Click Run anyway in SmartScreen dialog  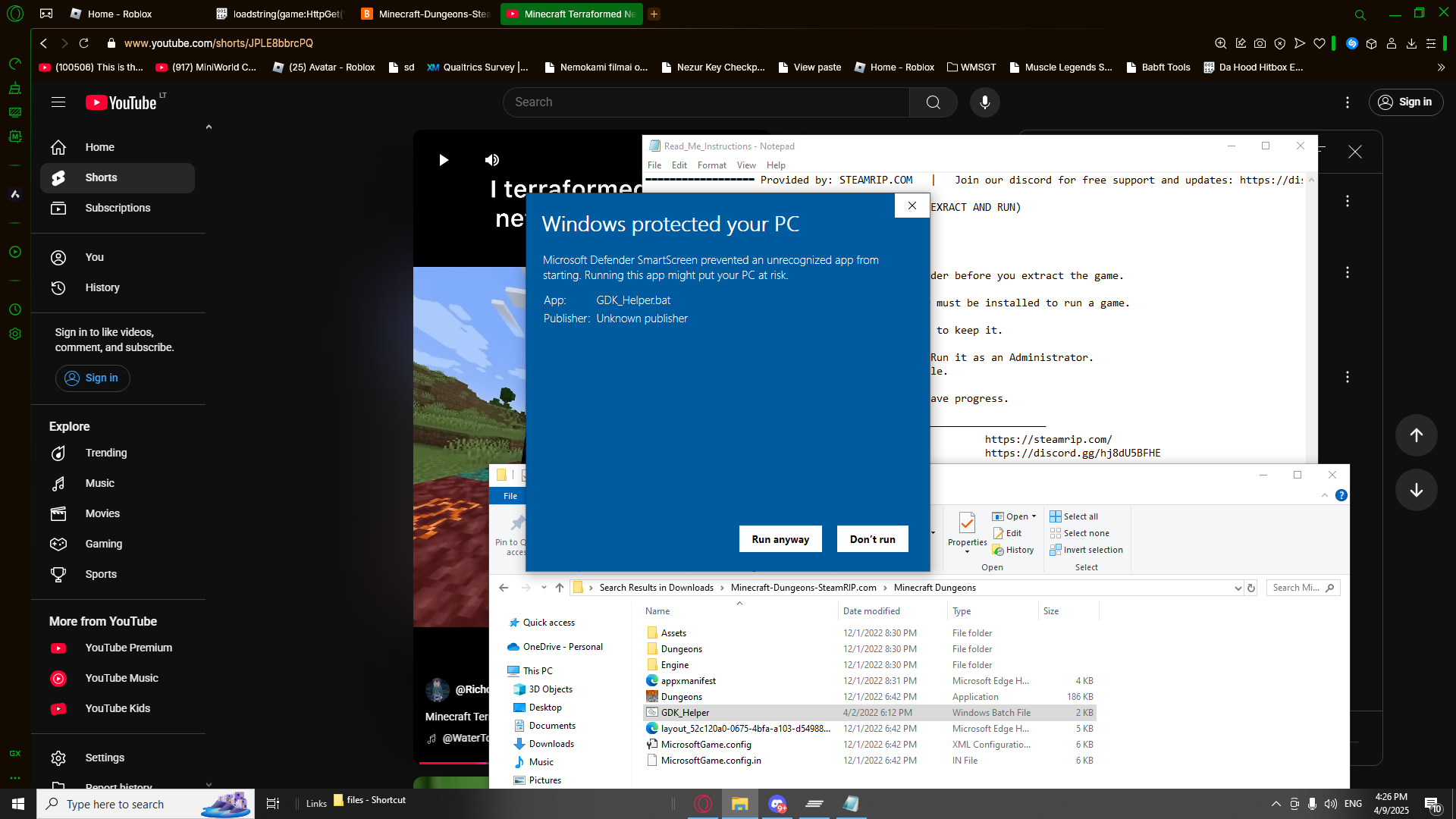pyautogui.click(x=780, y=539)
